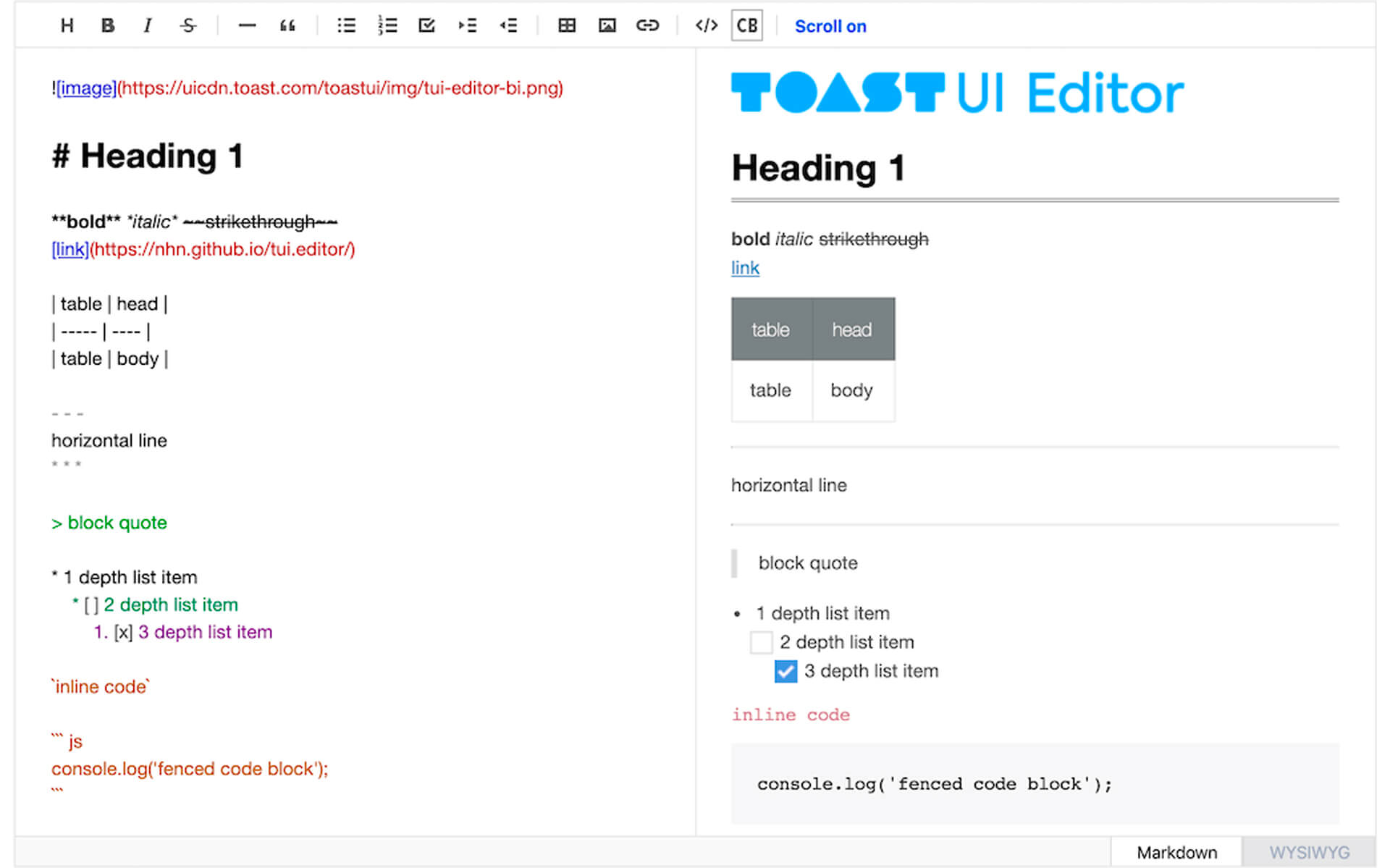Viewport: 1390px width, 868px height.
Task: Insert inline code icon
Action: (x=707, y=26)
